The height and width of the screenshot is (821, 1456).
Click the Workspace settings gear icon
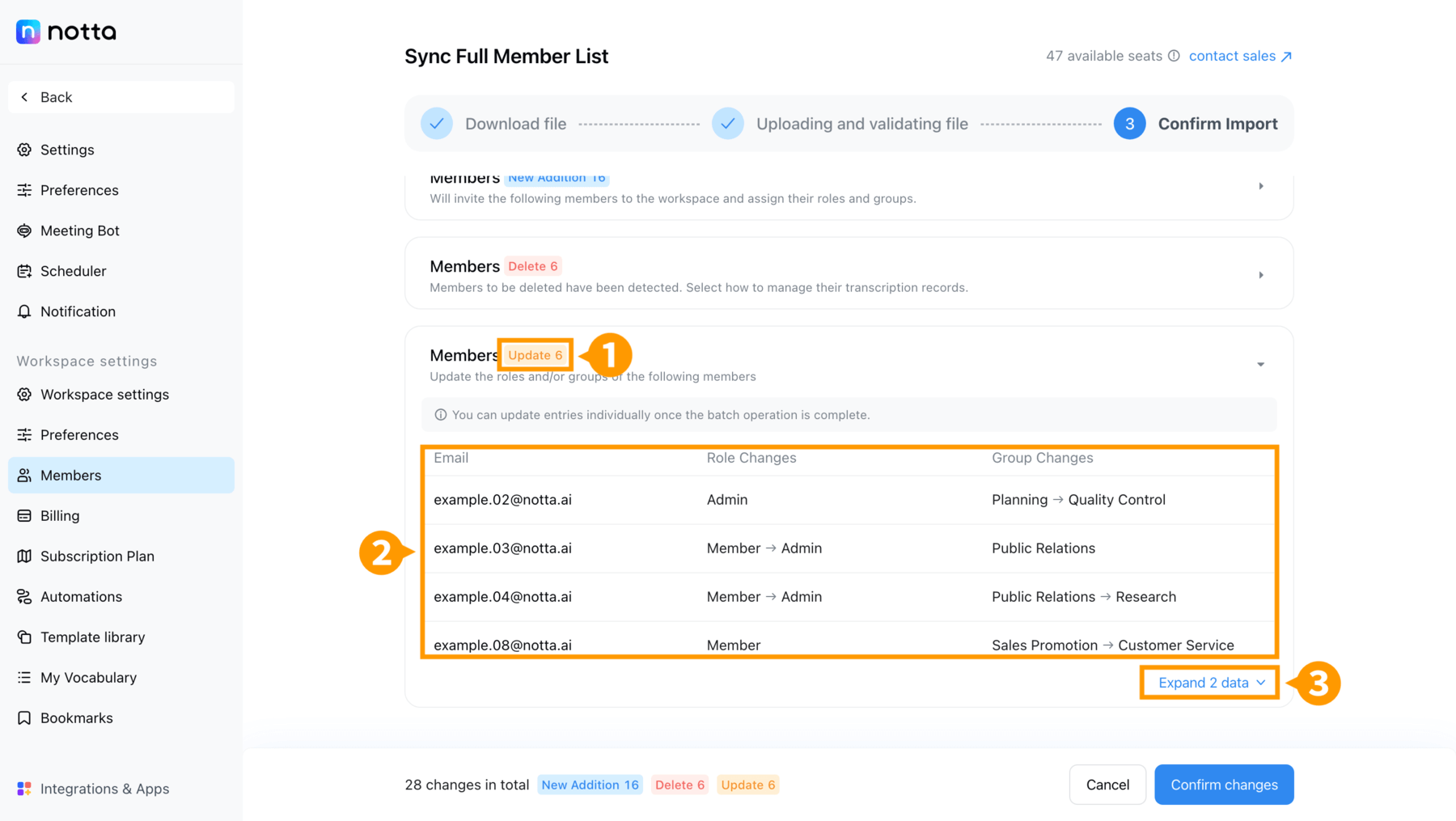(24, 395)
